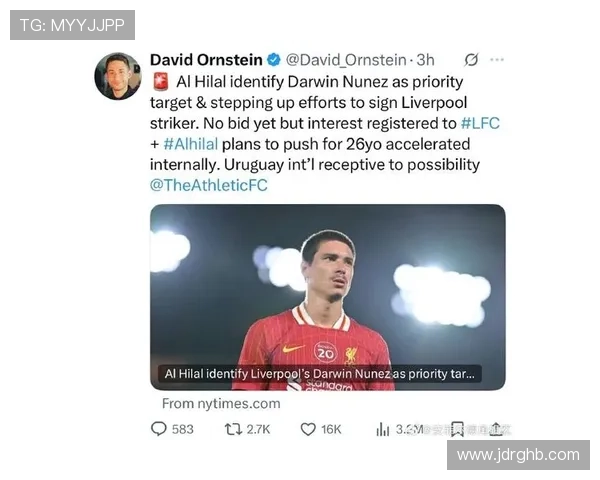Open view analytics bar chart icon
600x480 pixels.
383,429
